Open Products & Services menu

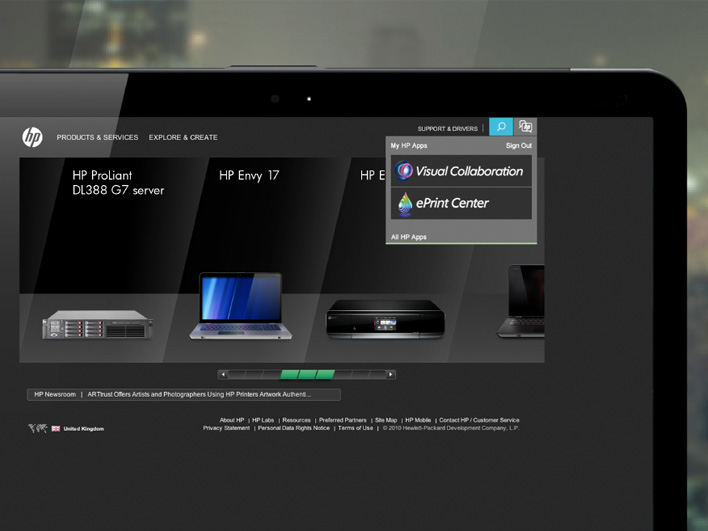(x=98, y=137)
